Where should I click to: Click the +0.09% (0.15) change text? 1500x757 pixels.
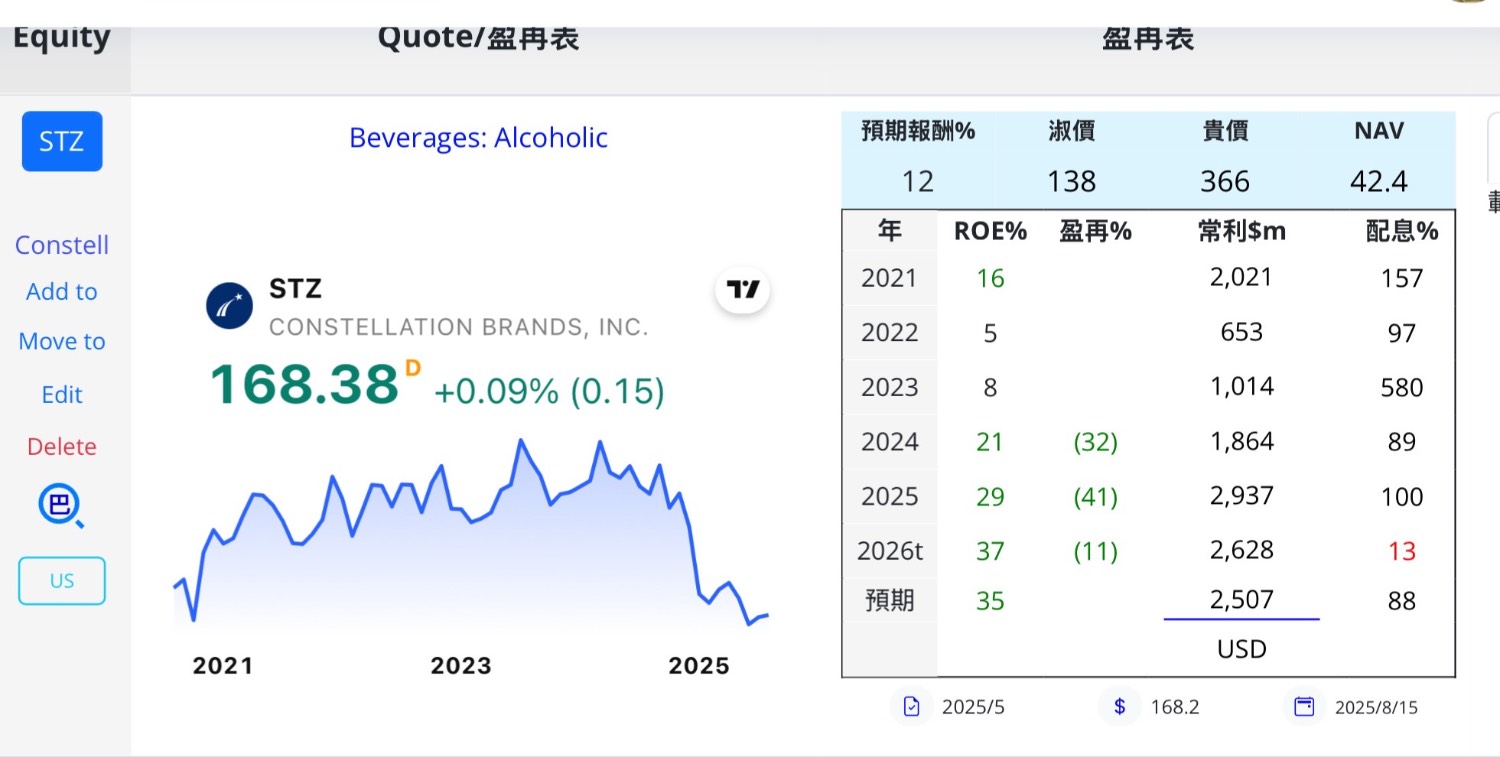coord(549,391)
